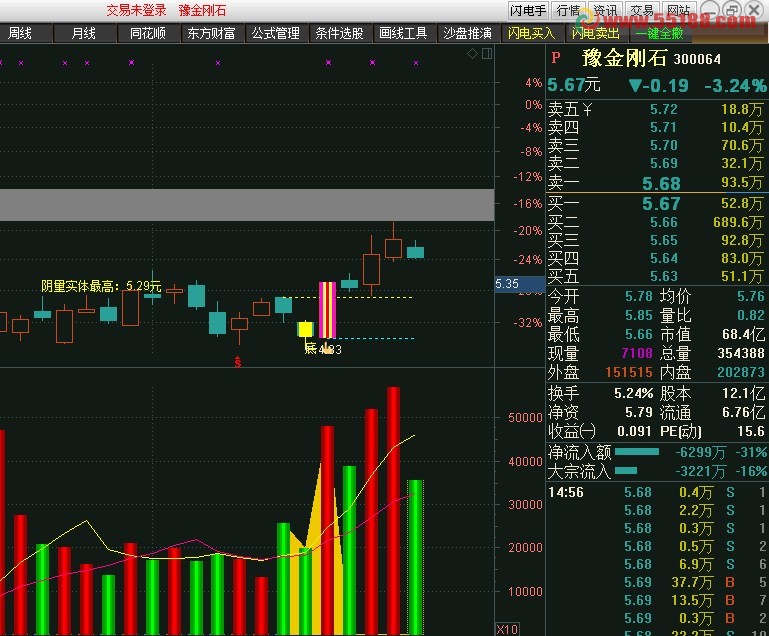The height and width of the screenshot is (636, 769).
Task: Click the 14:56 tick timestamp
Action: [565, 492]
